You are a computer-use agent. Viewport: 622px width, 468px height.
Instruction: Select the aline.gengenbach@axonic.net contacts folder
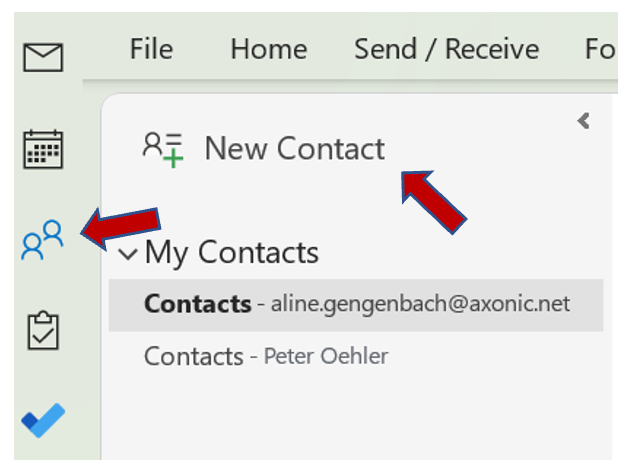356,304
